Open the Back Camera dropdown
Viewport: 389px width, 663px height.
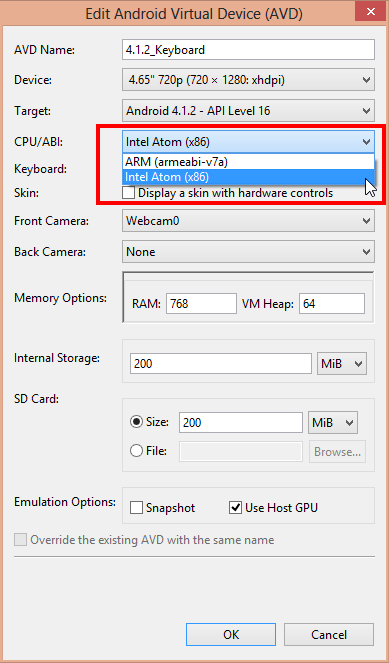coord(248,252)
